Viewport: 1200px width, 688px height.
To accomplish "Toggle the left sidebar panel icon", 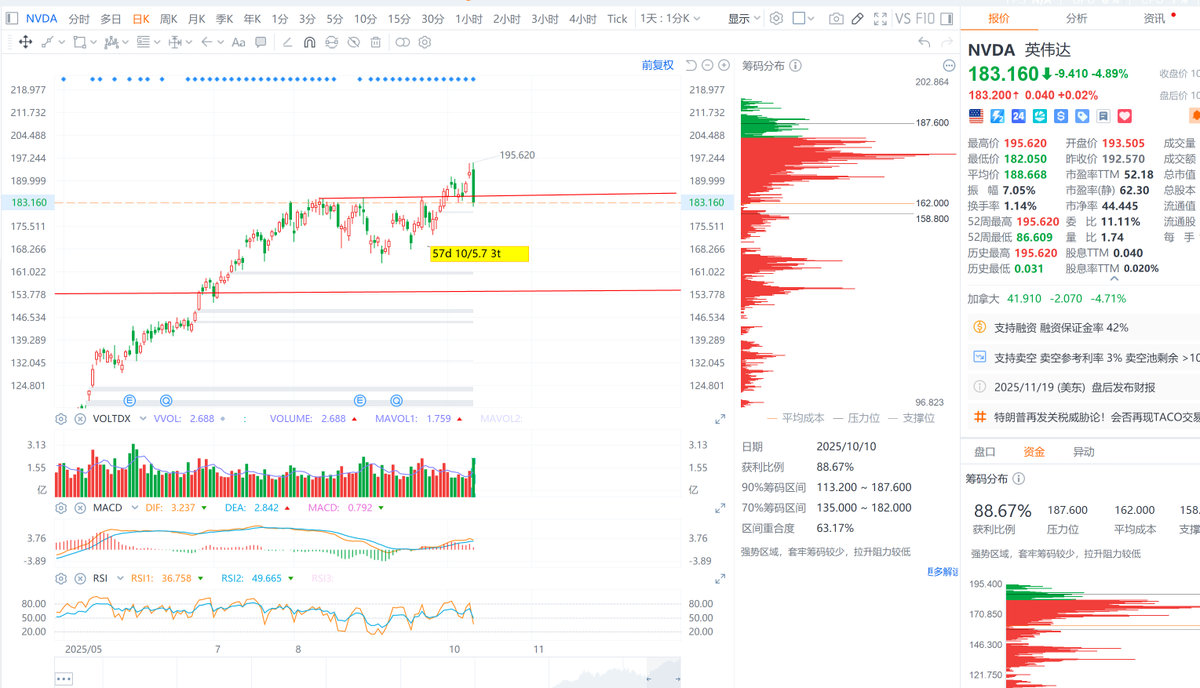I will (x=12, y=18).
